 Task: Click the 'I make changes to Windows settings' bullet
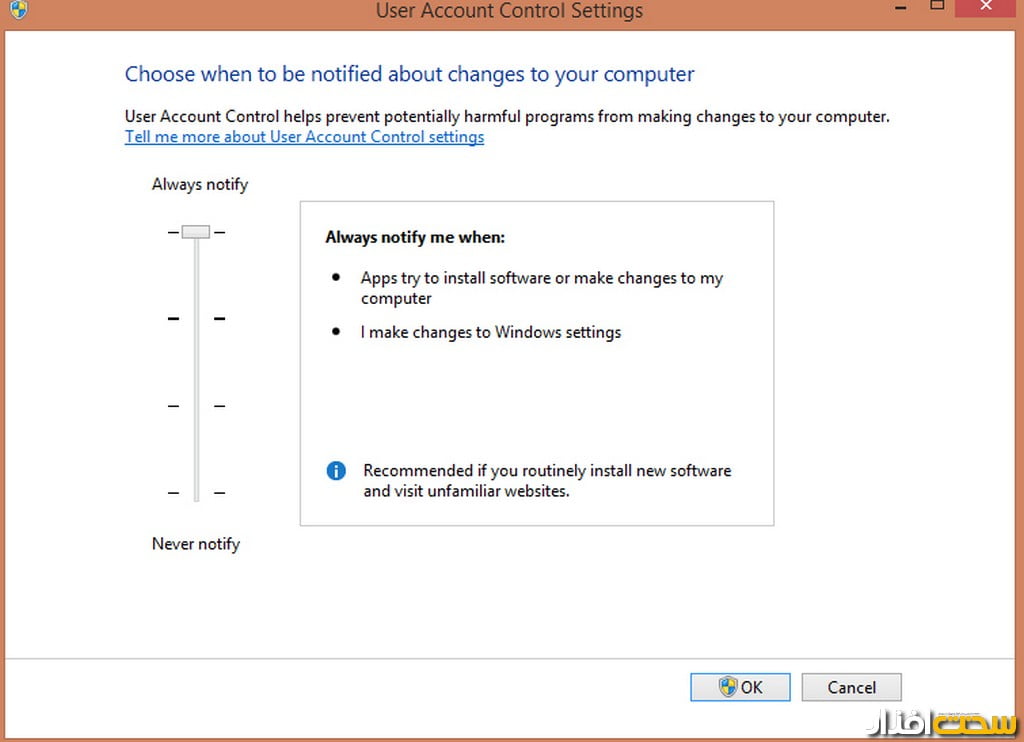coord(490,332)
